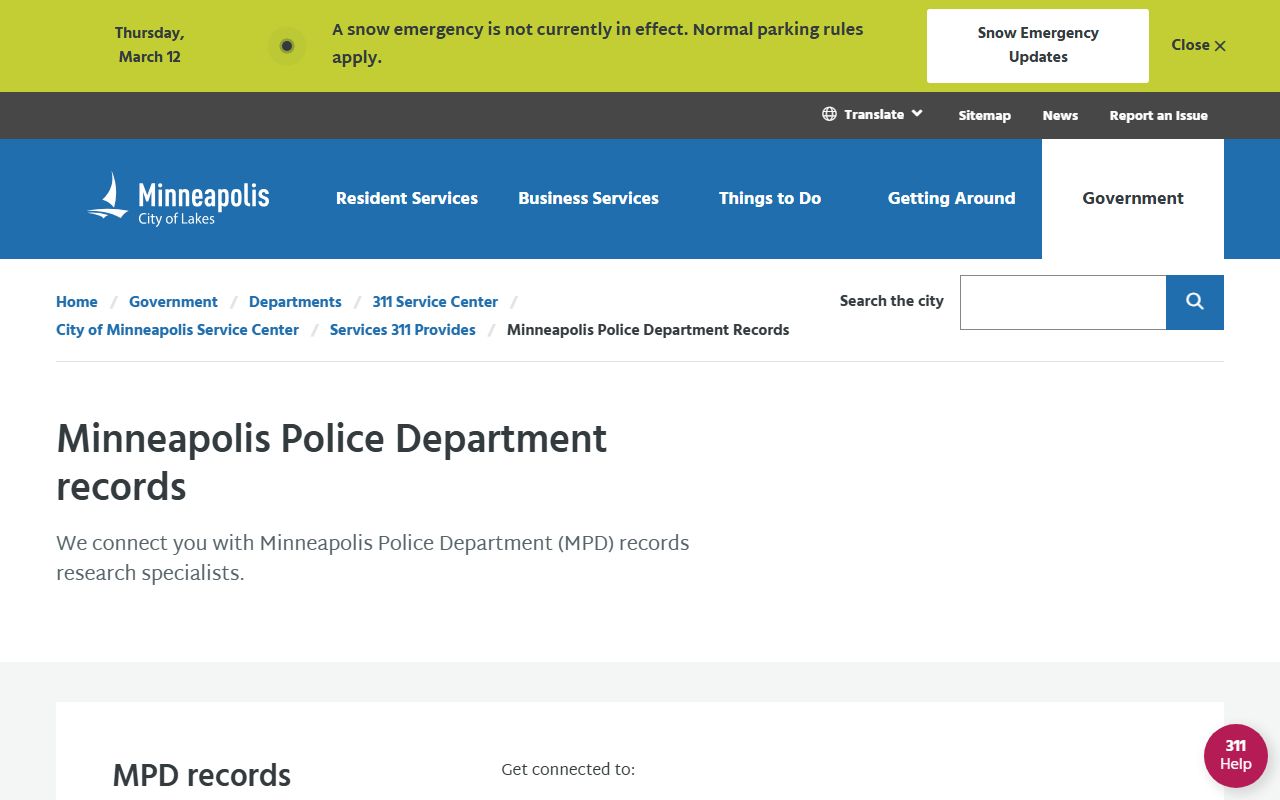Open the Getting Around menu
1280x800 pixels.
click(951, 198)
